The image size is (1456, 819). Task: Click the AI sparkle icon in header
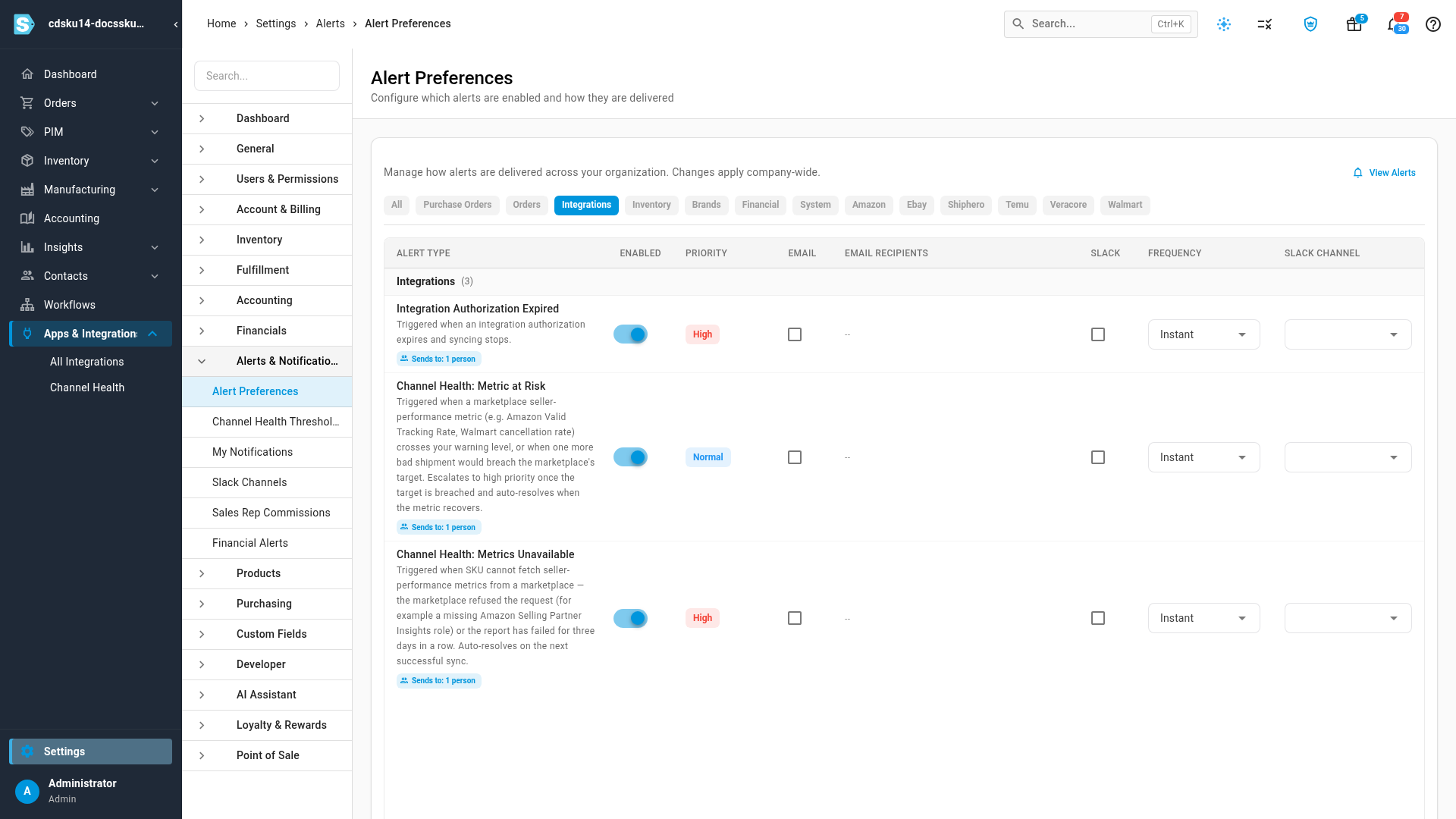tap(1224, 24)
